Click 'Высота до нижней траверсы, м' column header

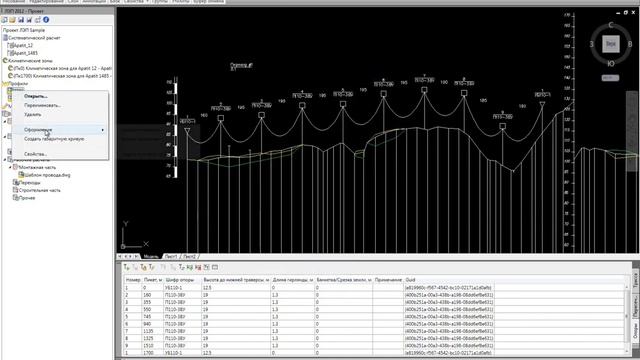236,280
